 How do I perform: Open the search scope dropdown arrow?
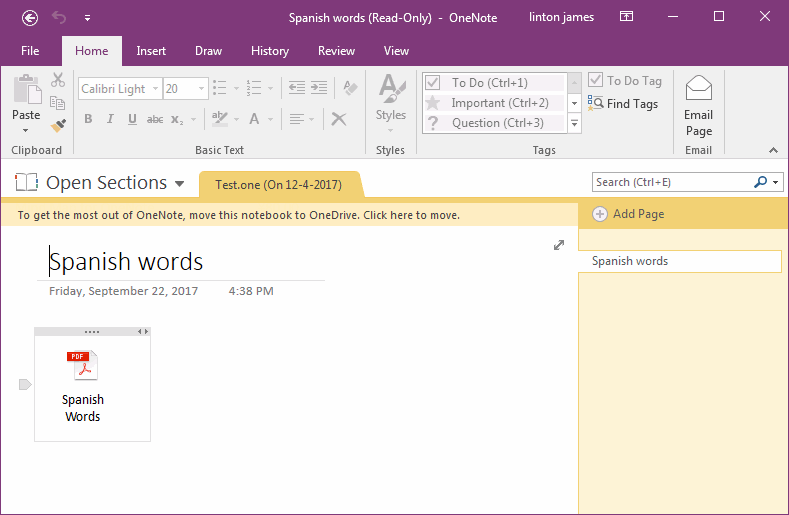(x=775, y=182)
